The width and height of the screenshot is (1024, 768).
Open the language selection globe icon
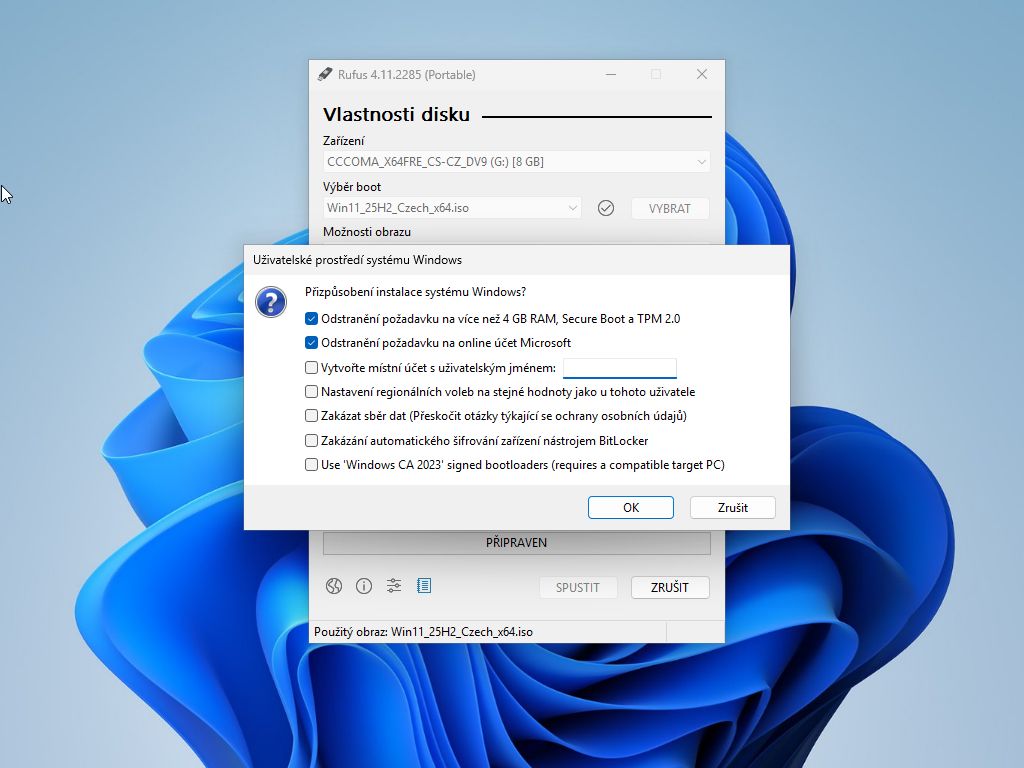coord(334,586)
